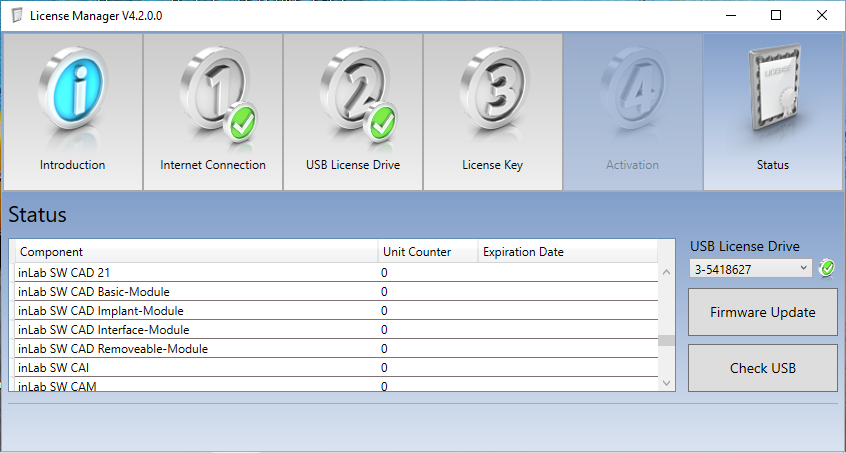Select the row 'inLab SW CAM'
The width and height of the screenshot is (846, 453).
(337, 385)
